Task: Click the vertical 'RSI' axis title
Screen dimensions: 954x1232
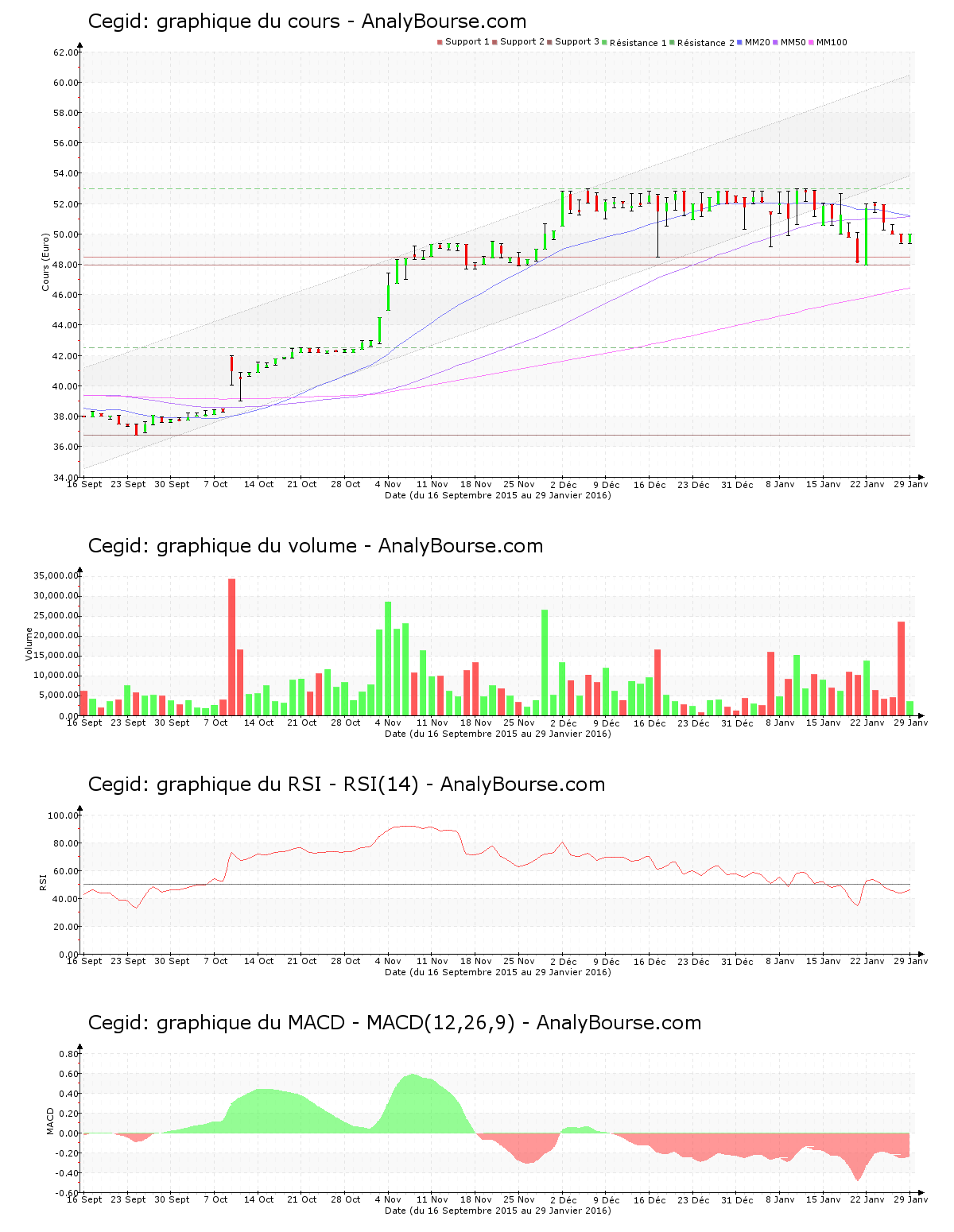Action: (x=43, y=881)
